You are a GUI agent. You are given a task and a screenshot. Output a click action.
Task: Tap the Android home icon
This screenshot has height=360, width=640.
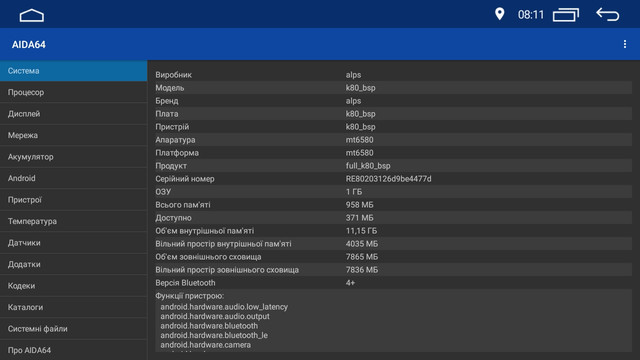[x=32, y=15]
